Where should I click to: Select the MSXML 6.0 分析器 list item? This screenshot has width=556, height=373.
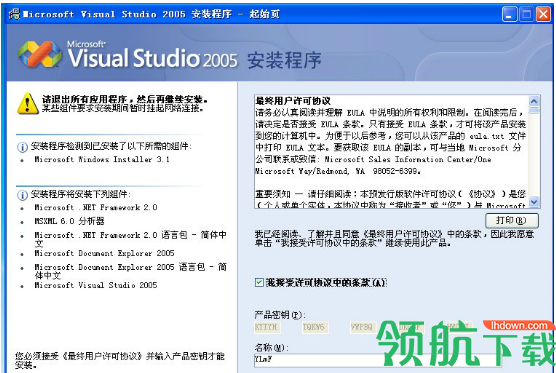pos(69,221)
